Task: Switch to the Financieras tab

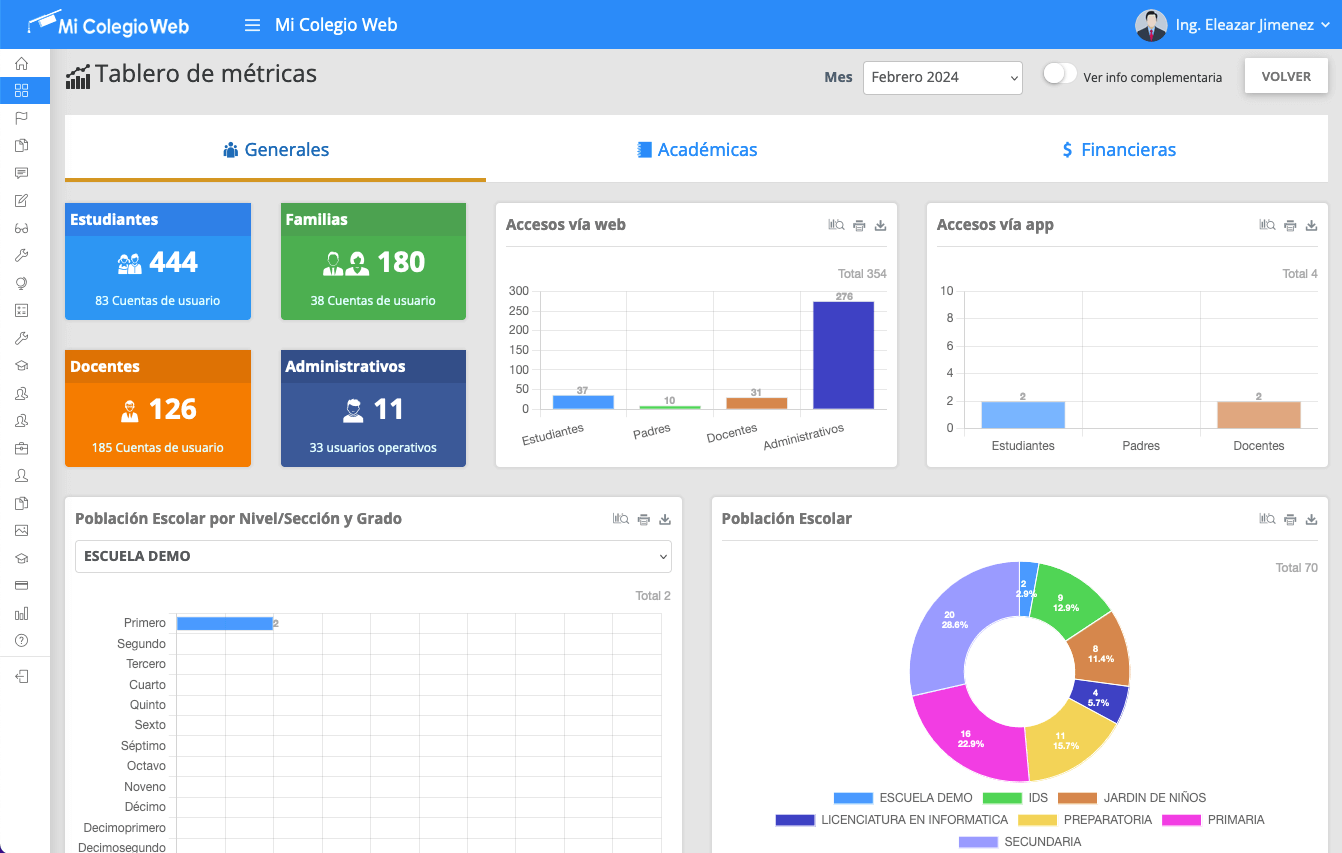Action: (x=1118, y=150)
